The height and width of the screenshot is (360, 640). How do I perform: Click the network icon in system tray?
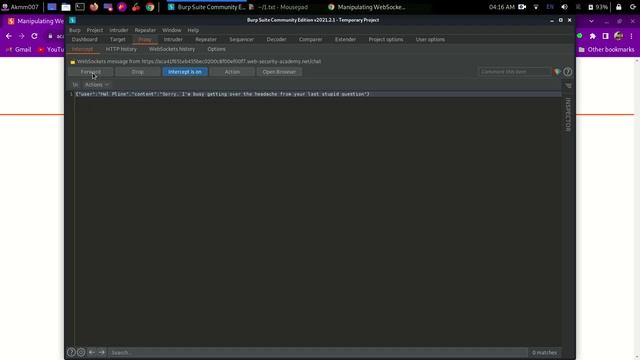536,7
